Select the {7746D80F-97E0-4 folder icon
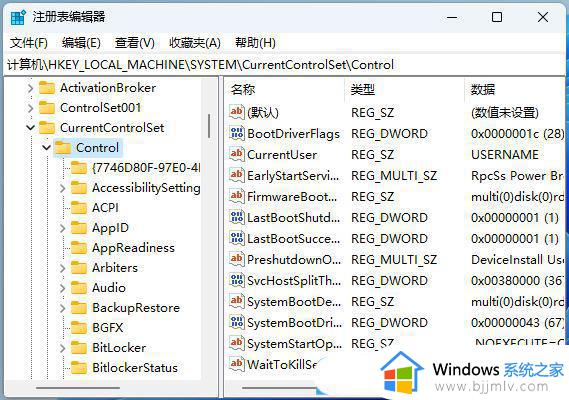Screen dimensions: 569x400 pyautogui.click(x=79, y=168)
